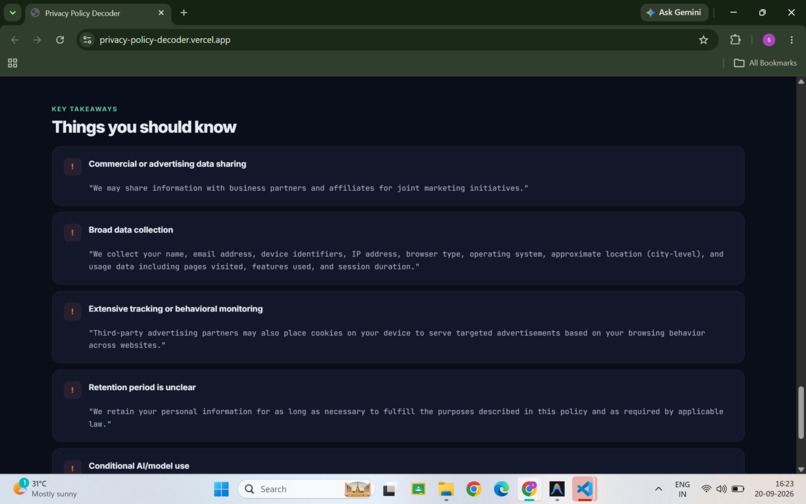806x504 pixels.
Task: Click the Ask Gemini button
Action: 674,12
